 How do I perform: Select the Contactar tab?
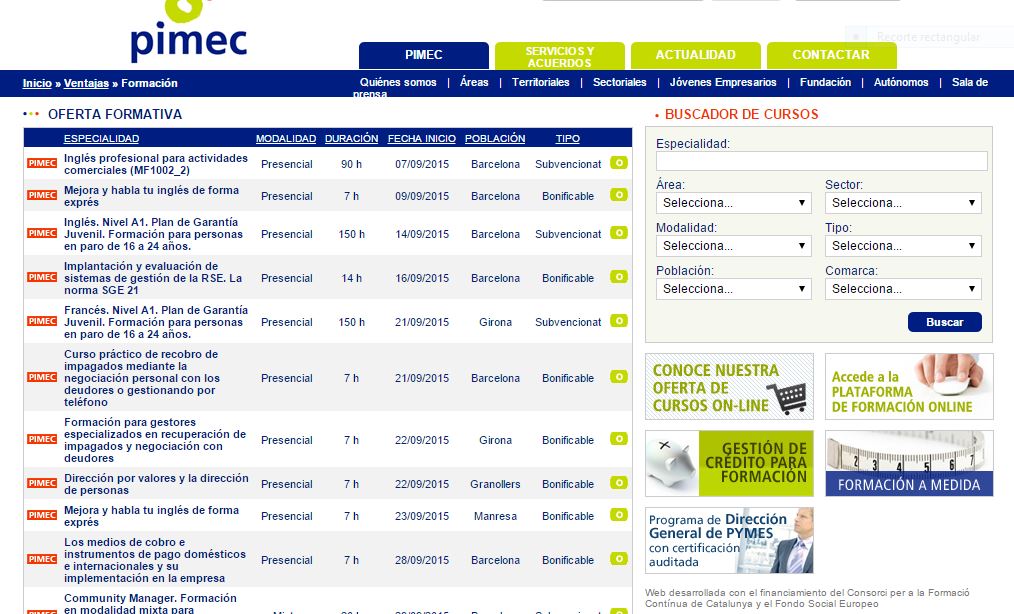[831, 56]
